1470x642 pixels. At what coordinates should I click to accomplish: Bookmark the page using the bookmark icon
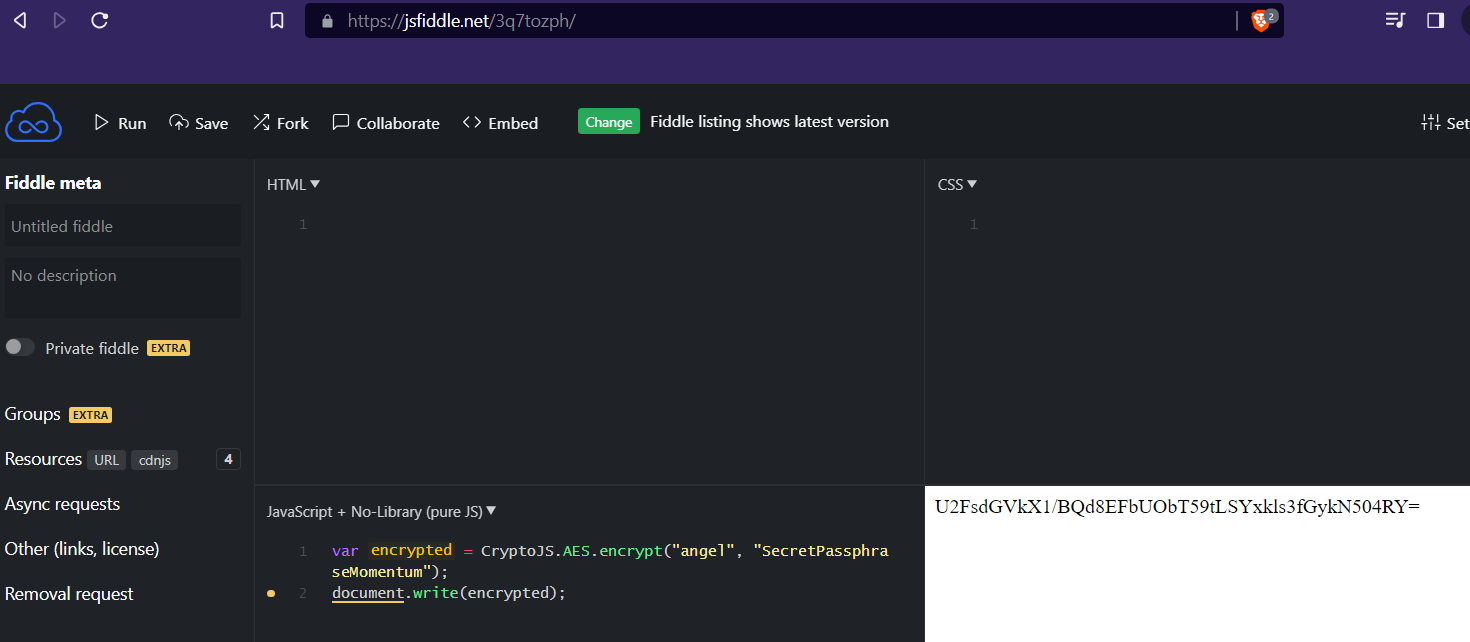(x=276, y=19)
